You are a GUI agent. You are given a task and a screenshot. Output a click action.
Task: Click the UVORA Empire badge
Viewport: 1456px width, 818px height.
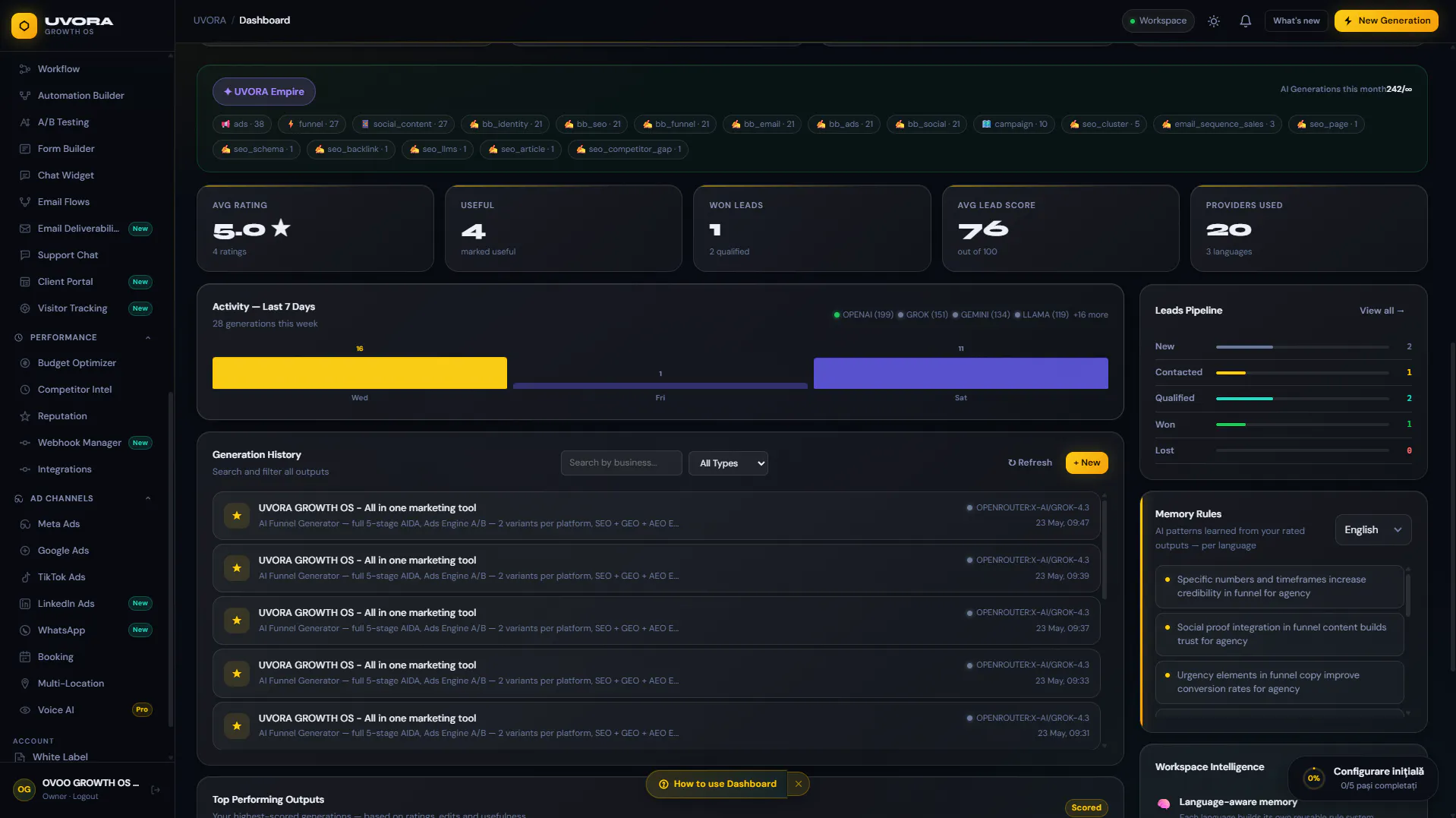pyautogui.click(x=263, y=92)
